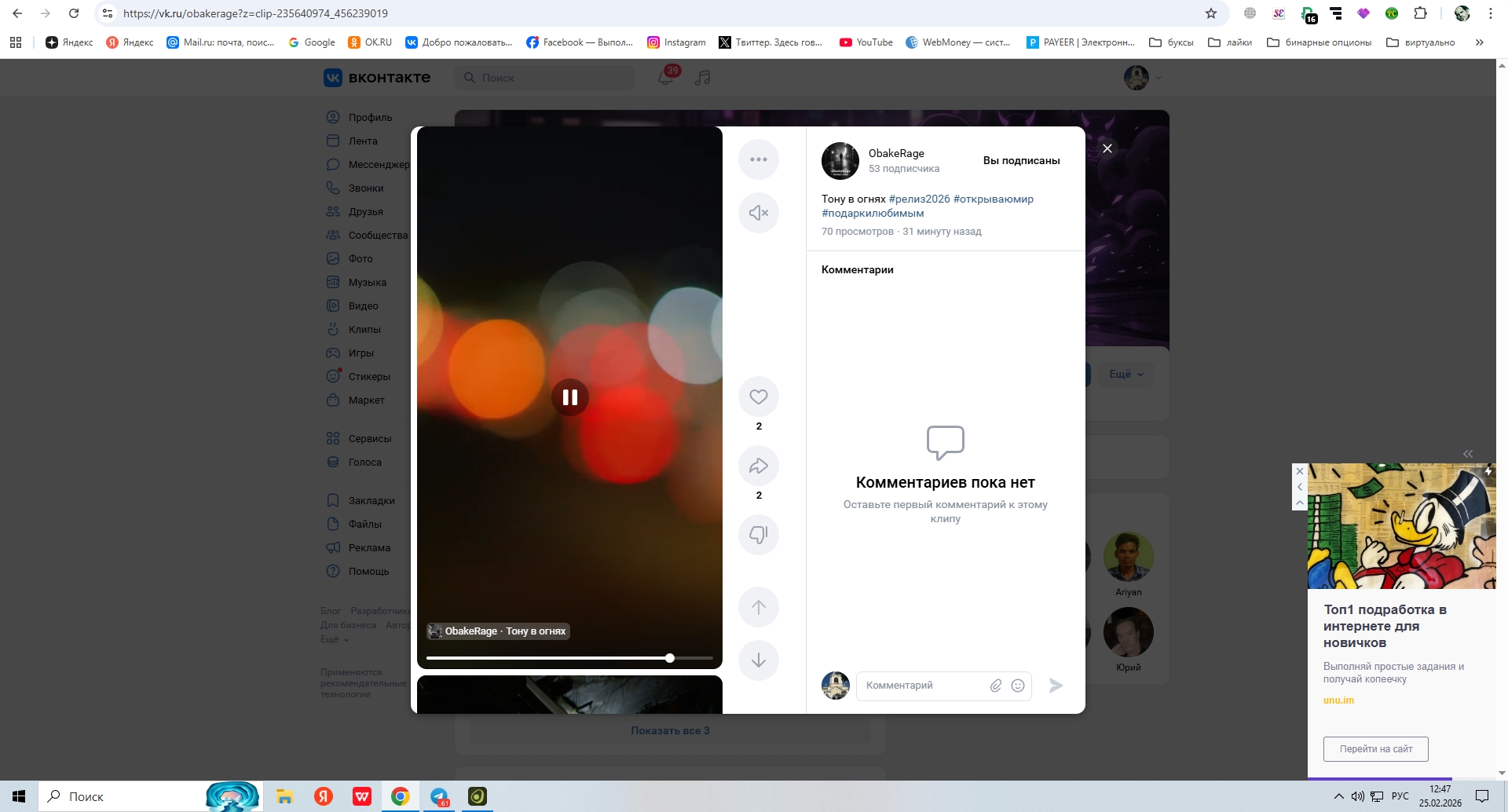Toggle the 'Вы подписаны' subscription button
This screenshot has width=1508, height=812.
tap(1021, 160)
